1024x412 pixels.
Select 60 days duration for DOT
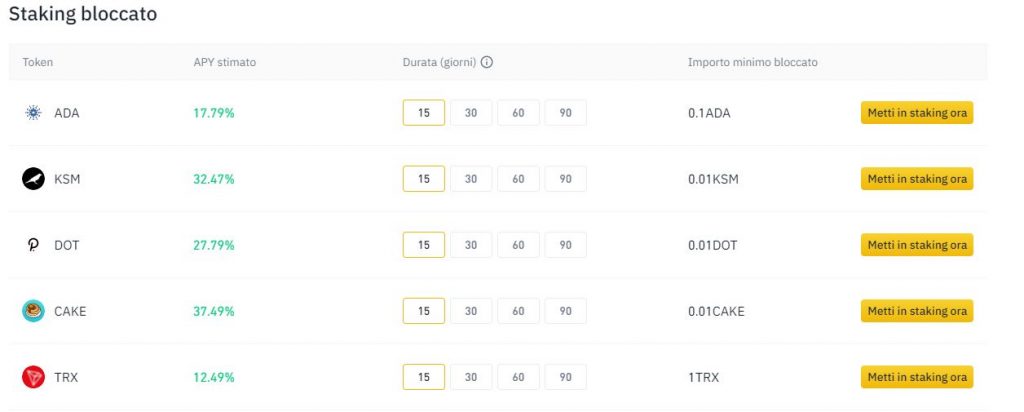coord(519,245)
